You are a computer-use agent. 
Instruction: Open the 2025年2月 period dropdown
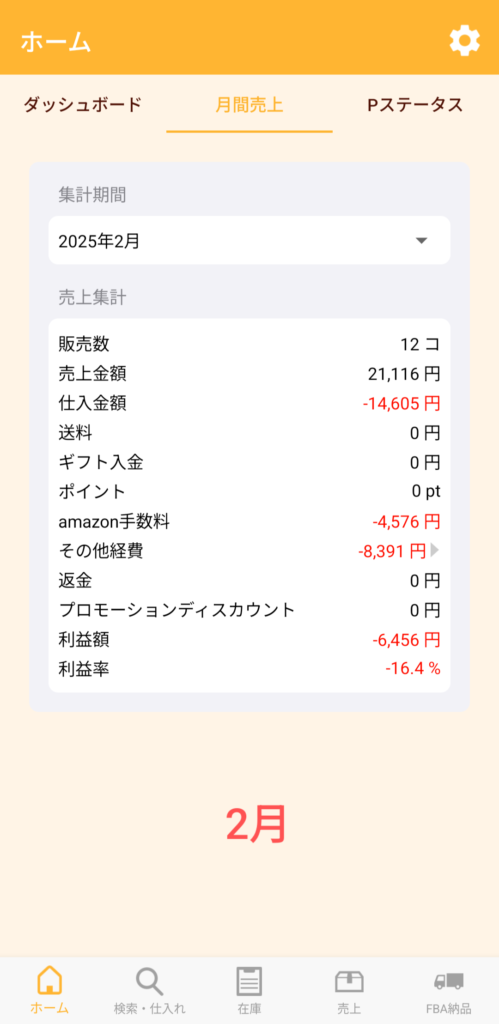[249, 240]
